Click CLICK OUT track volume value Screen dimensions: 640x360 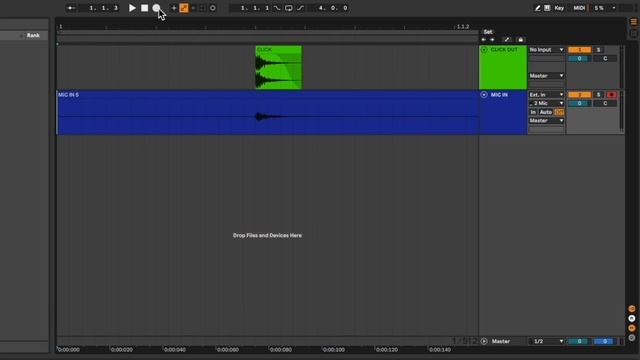coord(579,58)
